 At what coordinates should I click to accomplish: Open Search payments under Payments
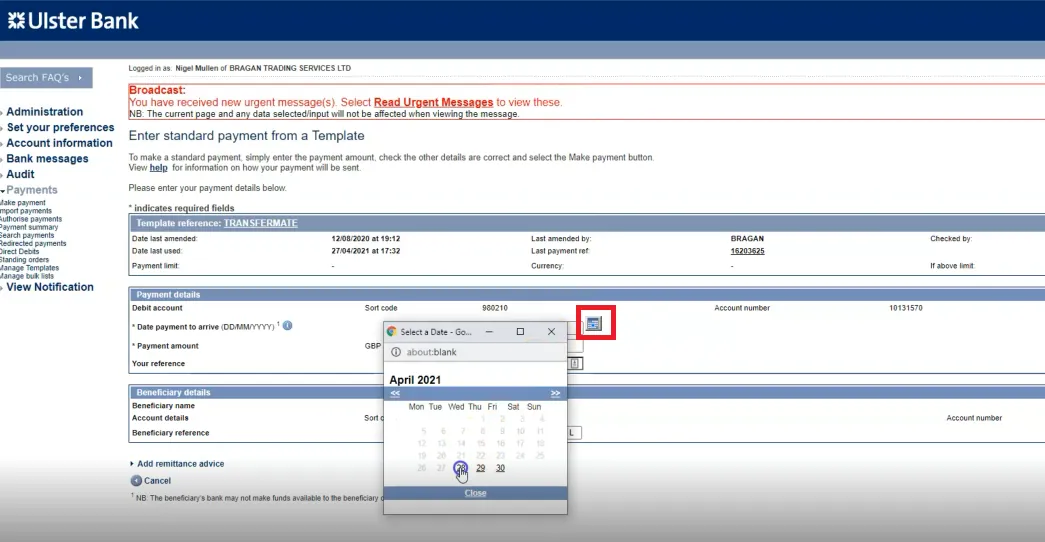(x=27, y=235)
